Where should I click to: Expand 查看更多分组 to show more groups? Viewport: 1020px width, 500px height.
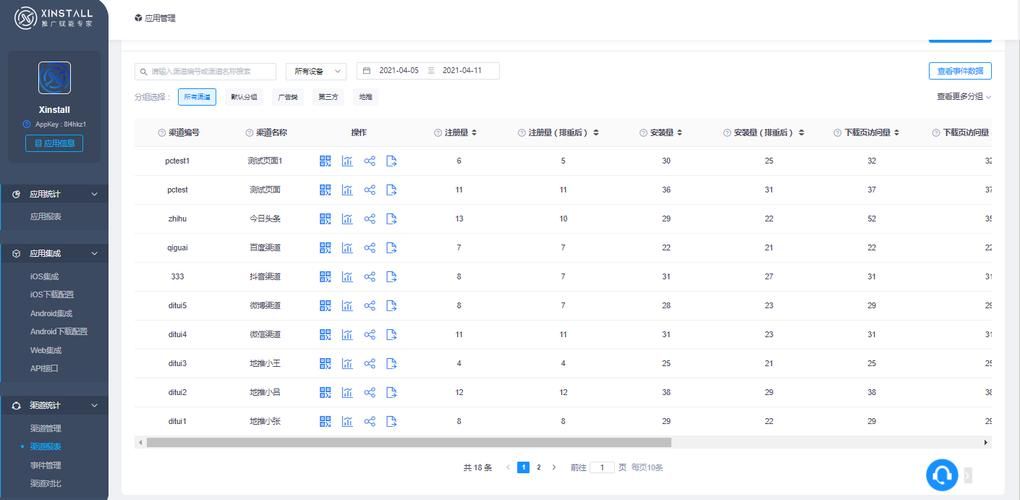(x=964, y=97)
